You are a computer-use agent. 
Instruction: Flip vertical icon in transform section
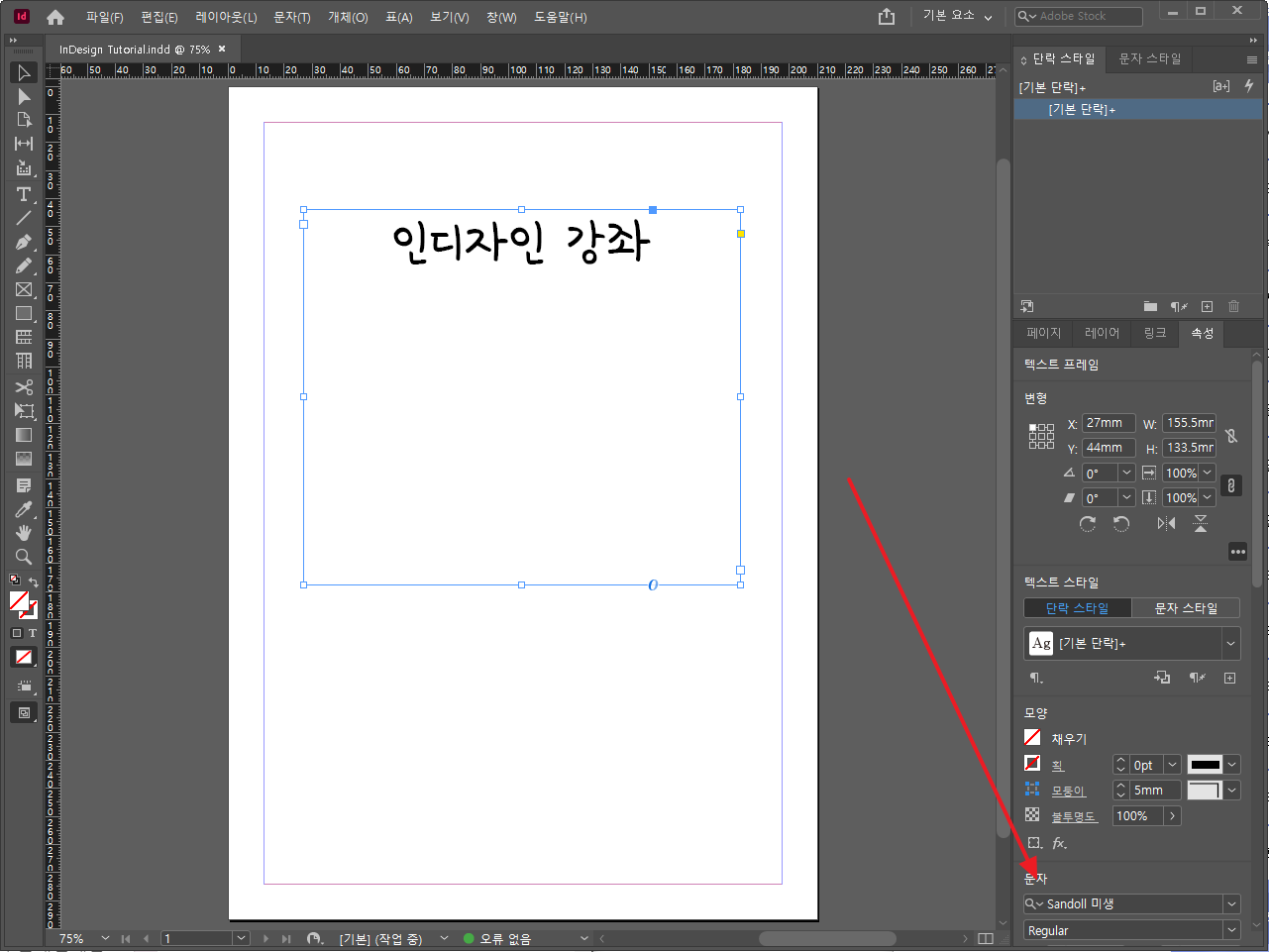1201,524
